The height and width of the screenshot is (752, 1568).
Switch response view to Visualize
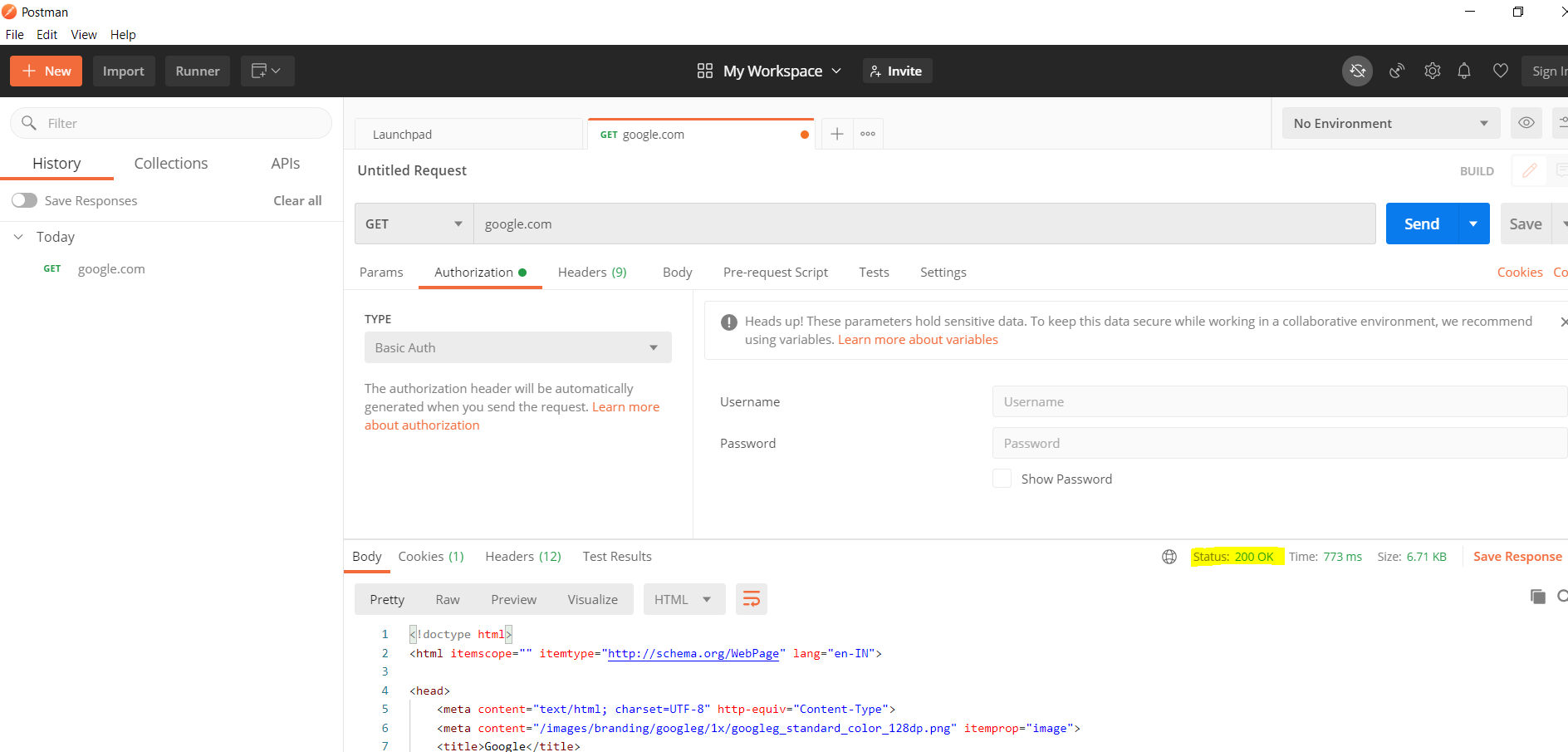tap(593, 599)
